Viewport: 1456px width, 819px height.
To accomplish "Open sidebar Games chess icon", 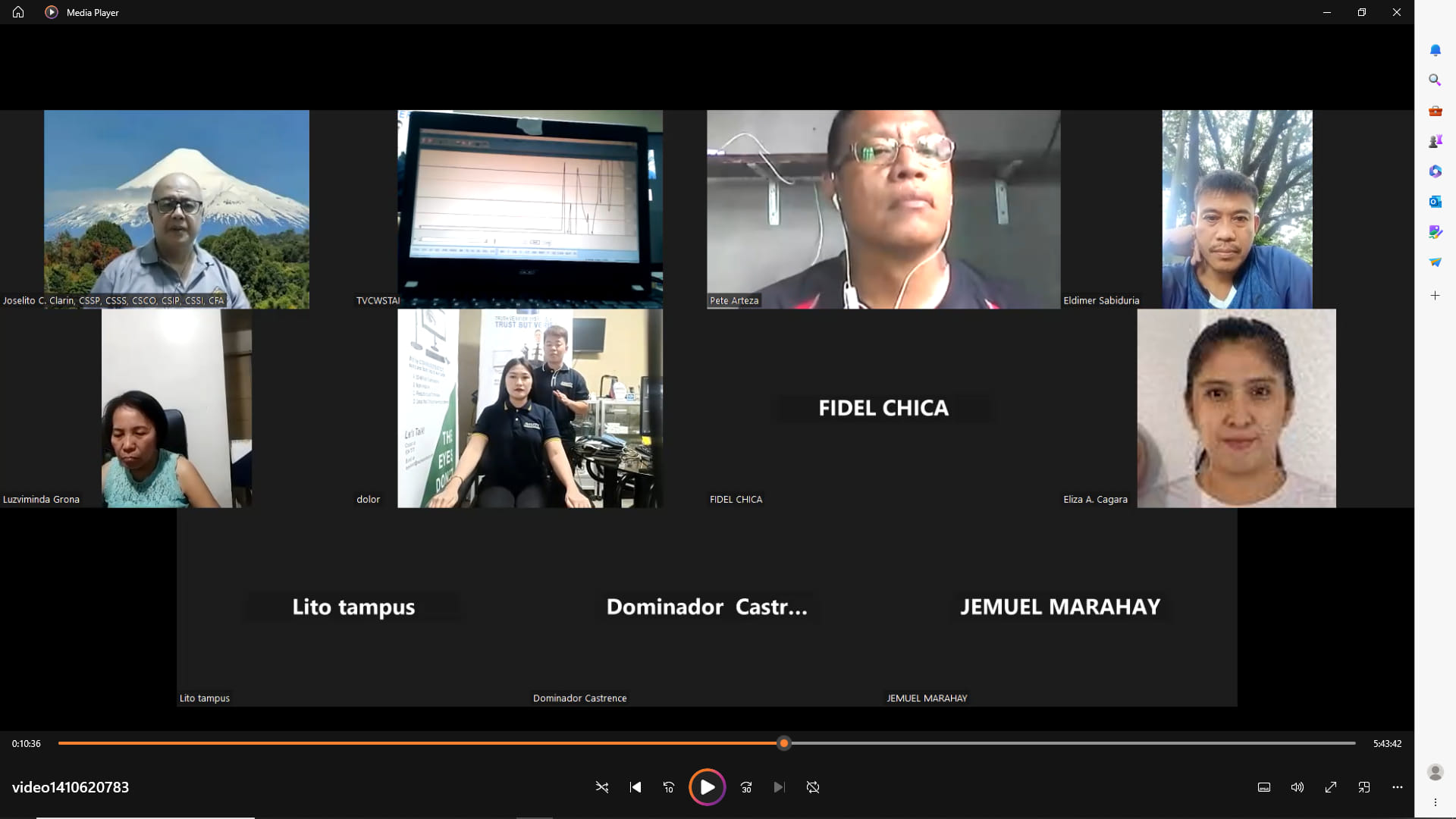I will (x=1436, y=141).
